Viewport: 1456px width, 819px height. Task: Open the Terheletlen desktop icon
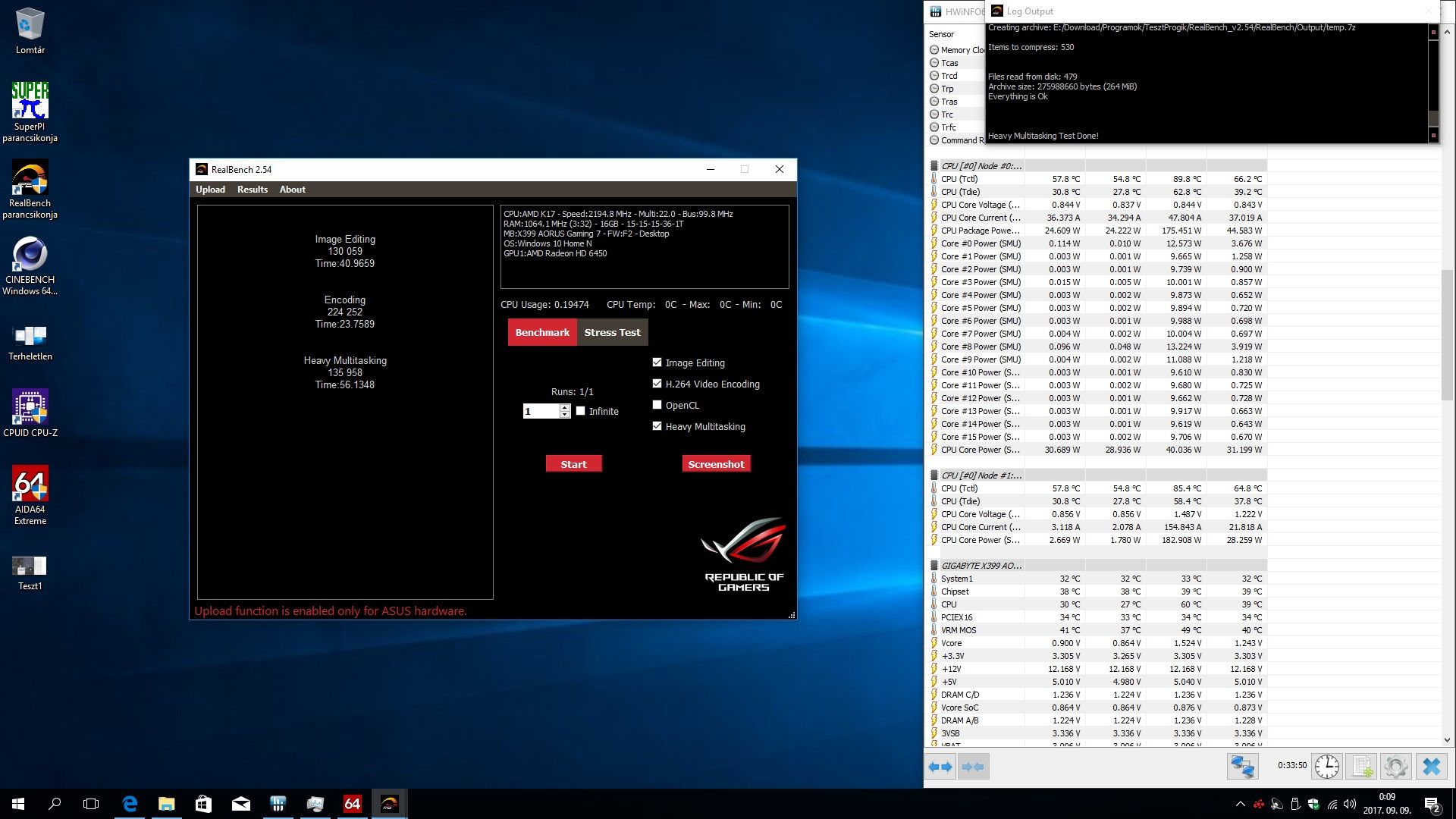pyautogui.click(x=30, y=341)
